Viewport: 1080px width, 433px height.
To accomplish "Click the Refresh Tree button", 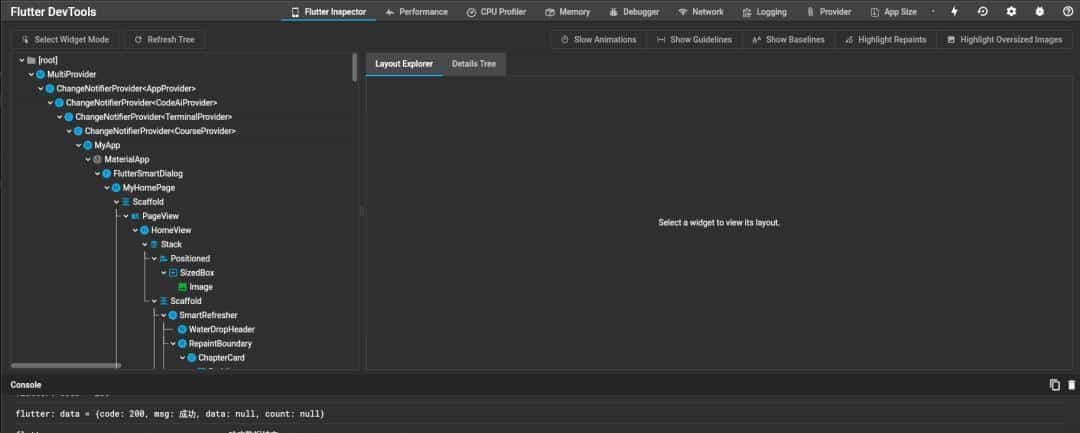I will pyautogui.click(x=165, y=40).
